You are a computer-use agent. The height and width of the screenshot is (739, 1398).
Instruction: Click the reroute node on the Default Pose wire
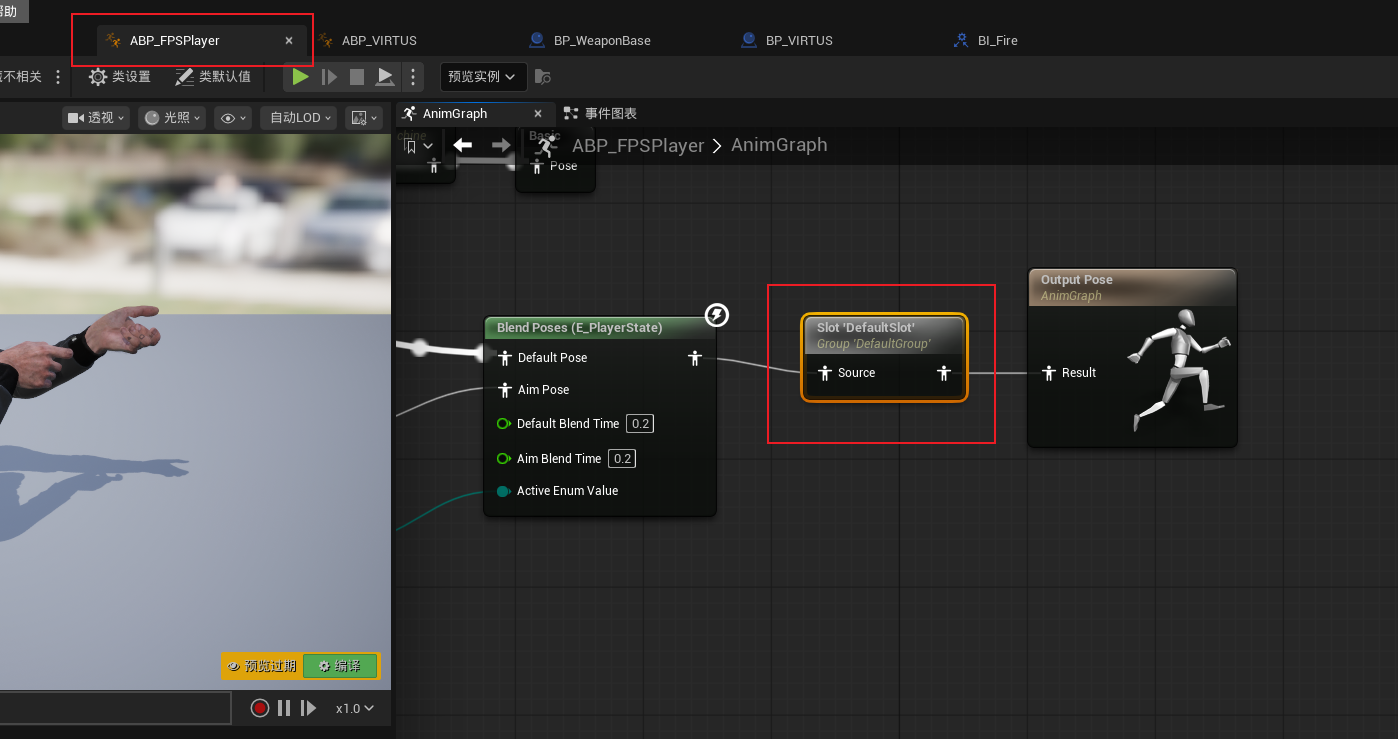click(x=420, y=348)
